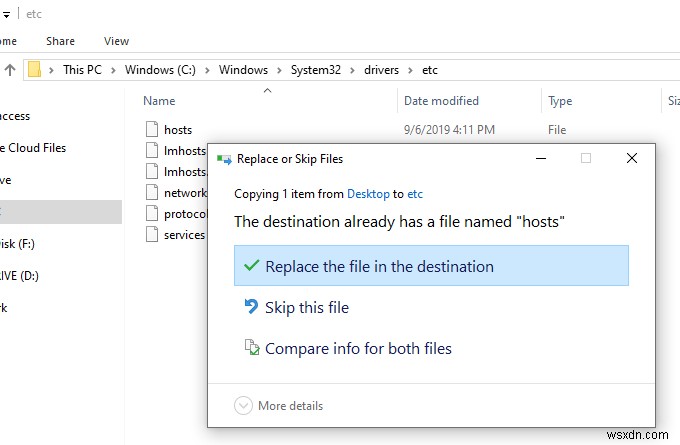This screenshot has height=445, width=680.
Task: Click the etc destination link
Action: coord(415,194)
